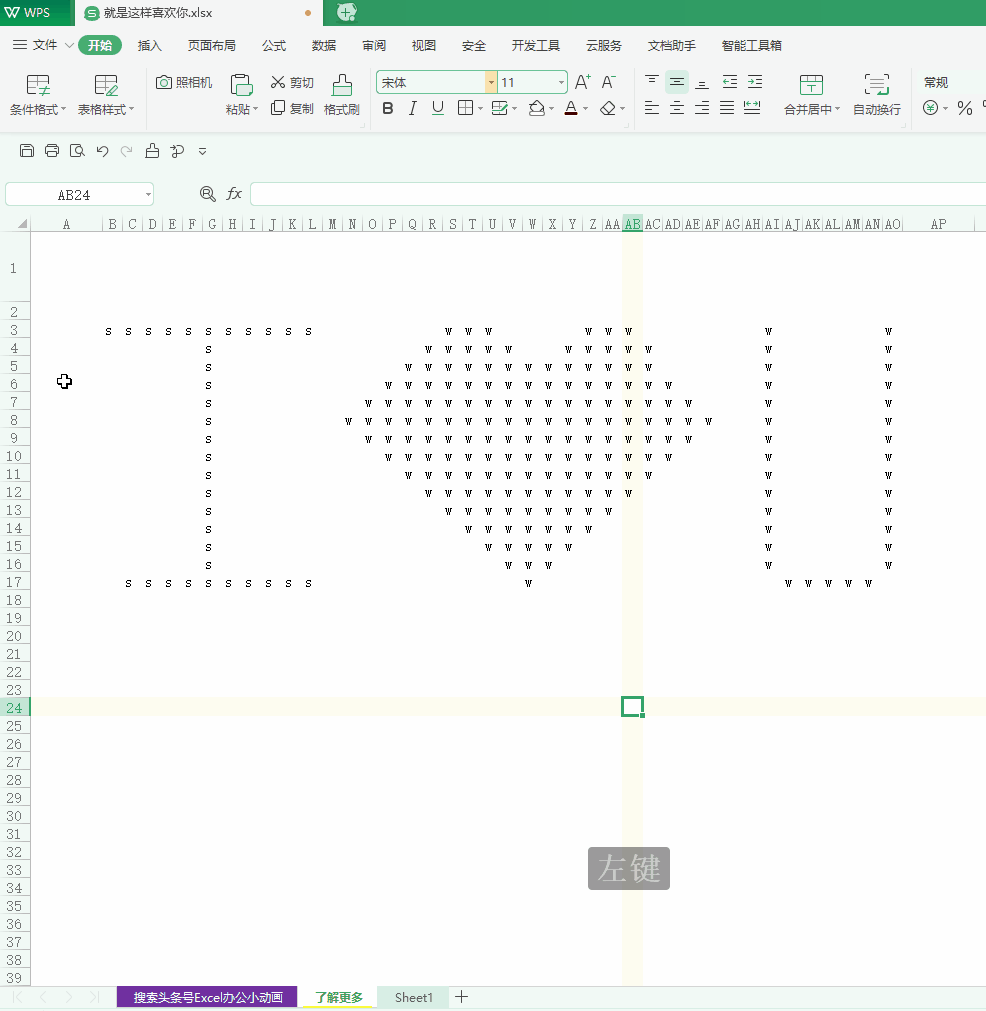Toggle Italic formatting
Screen dimensions: 986x1011
413,108
